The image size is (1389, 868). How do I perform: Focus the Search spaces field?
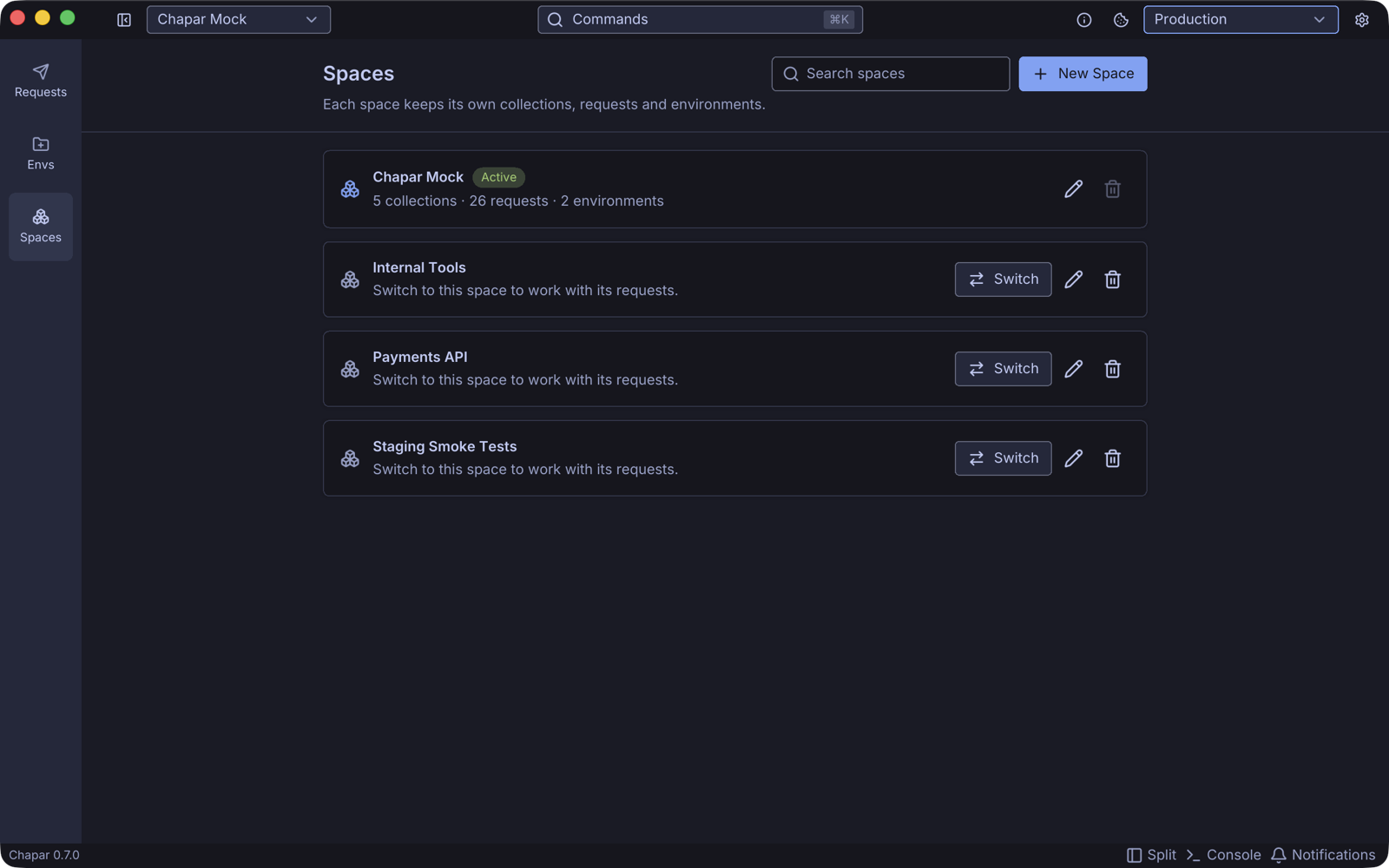click(891, 74)
